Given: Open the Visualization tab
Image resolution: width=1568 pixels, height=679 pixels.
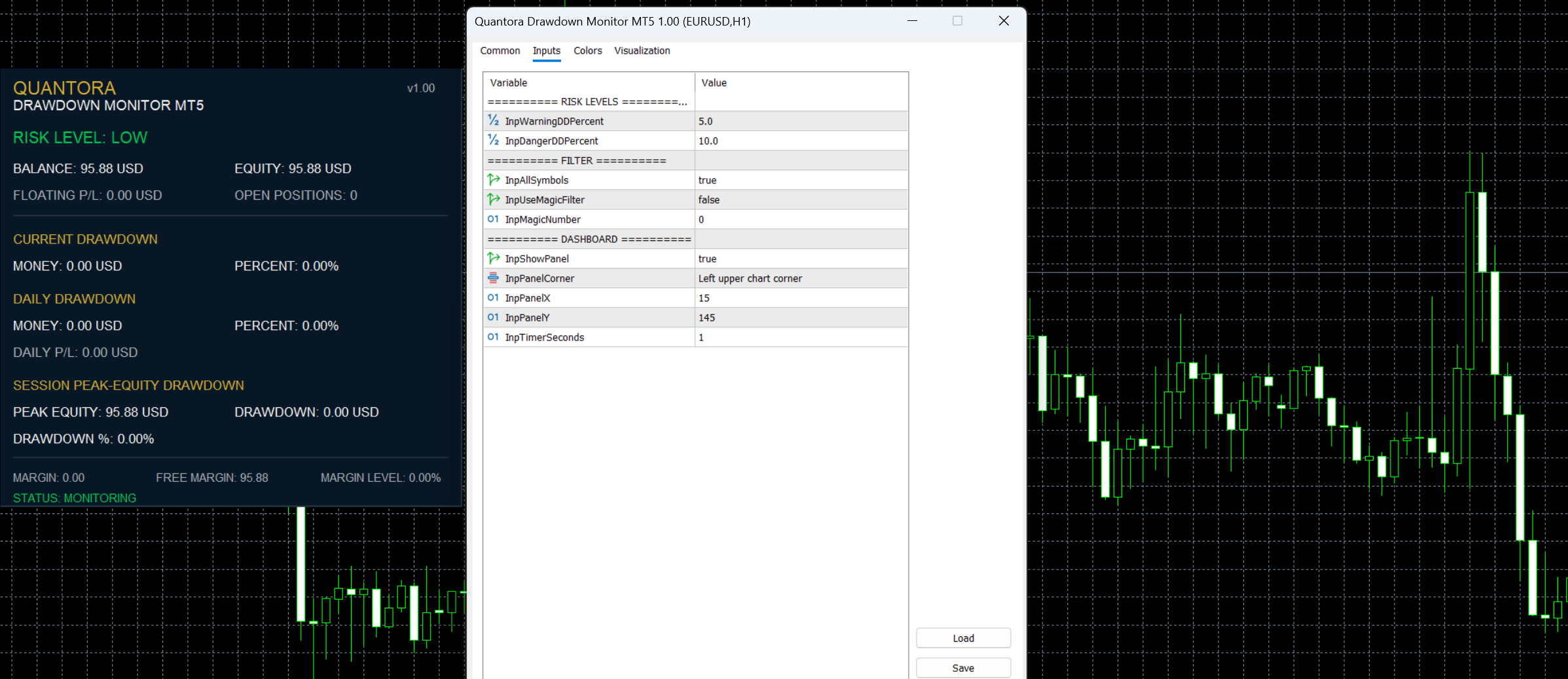Looking at the screenshot, I should (x=642, y=50).
